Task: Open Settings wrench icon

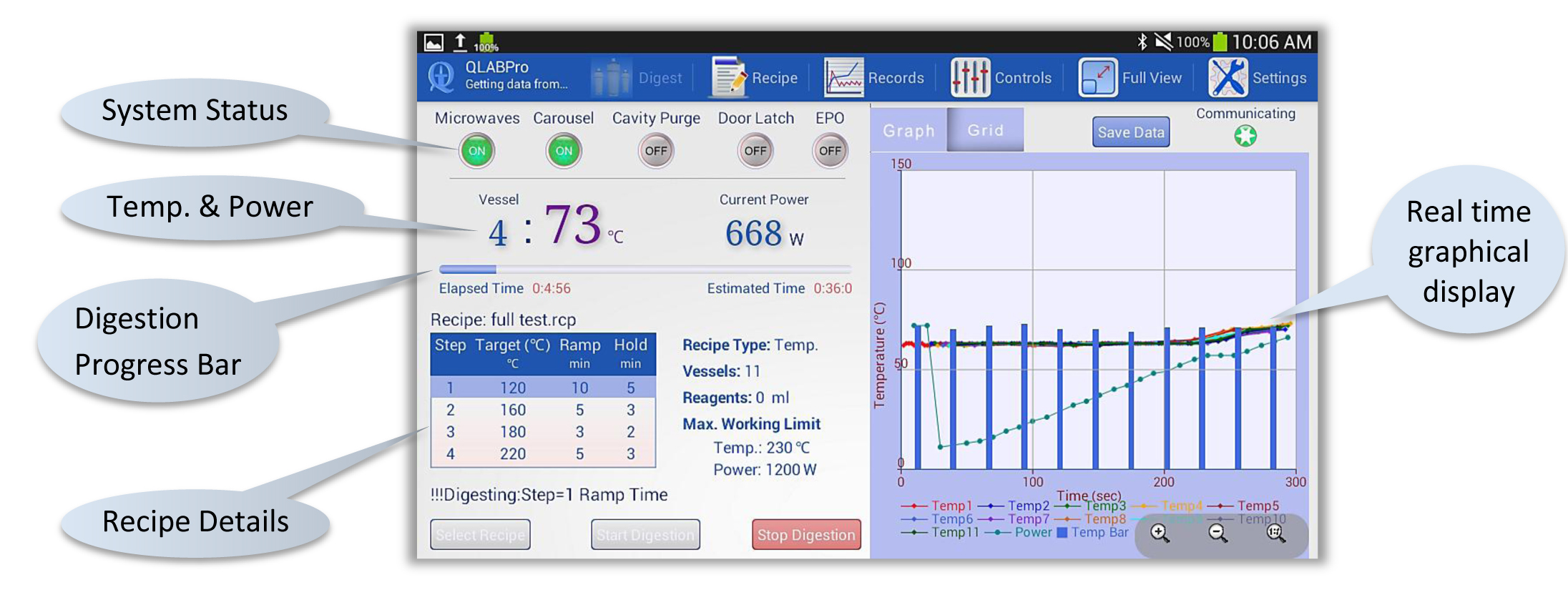Action: 1228,77
